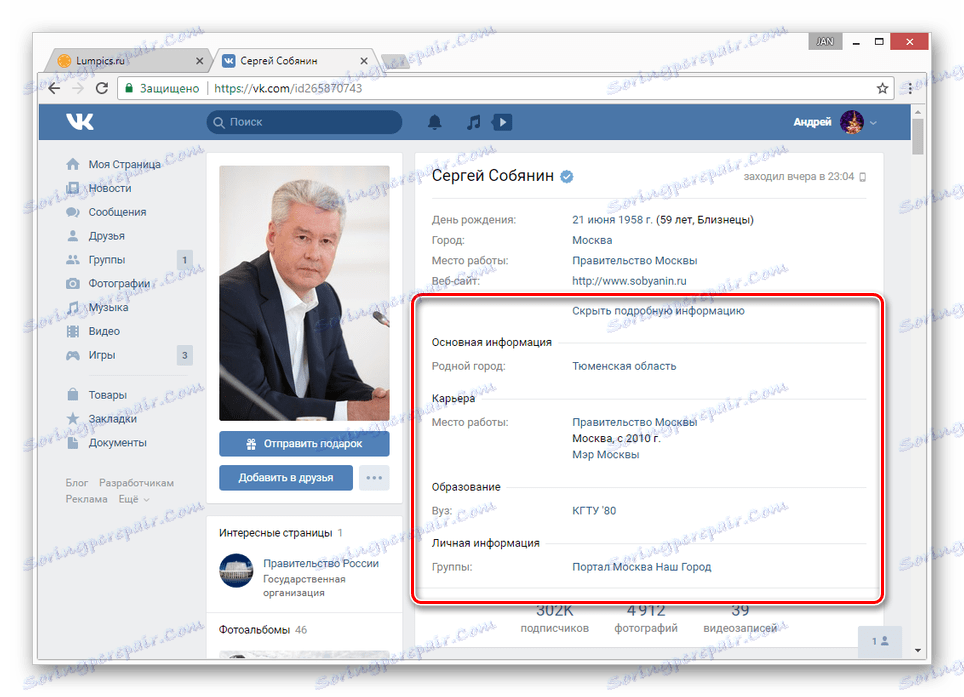
Task: Open the Chrome three-dot menu
Action: [910, 89]
